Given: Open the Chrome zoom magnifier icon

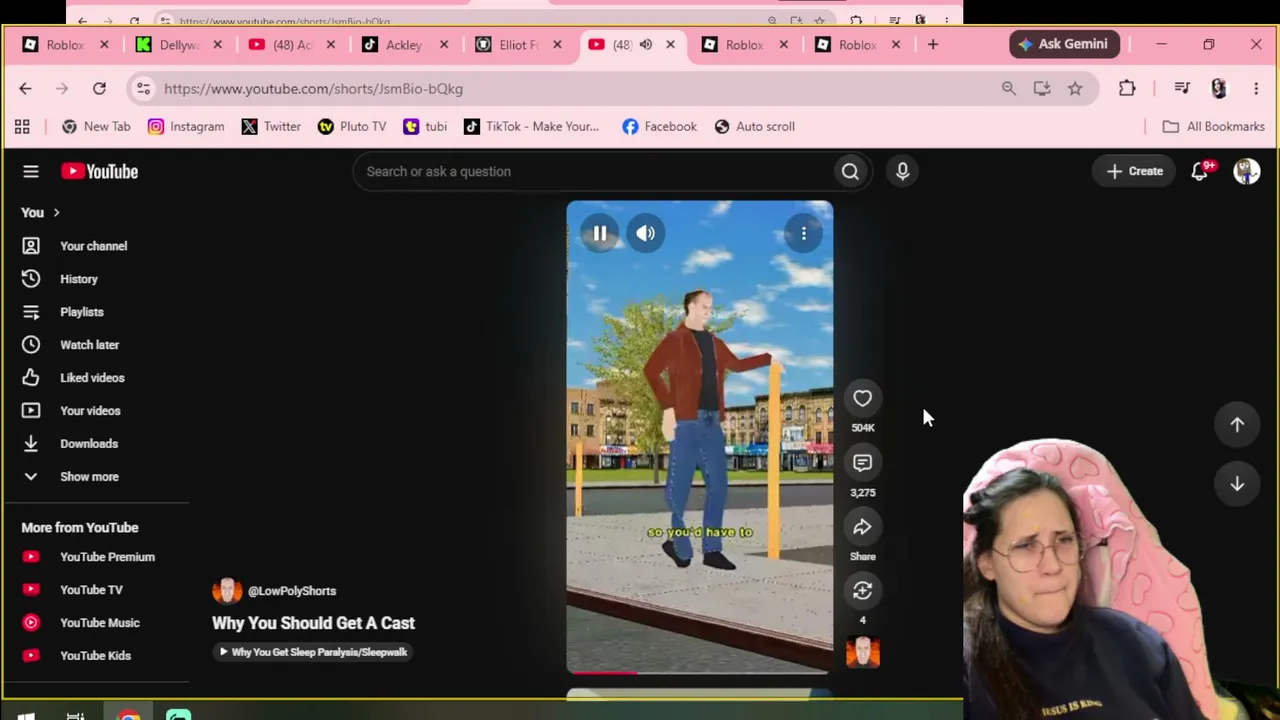Looking at the screenshot, I should pyautogui.click(x=1008, y=89).
